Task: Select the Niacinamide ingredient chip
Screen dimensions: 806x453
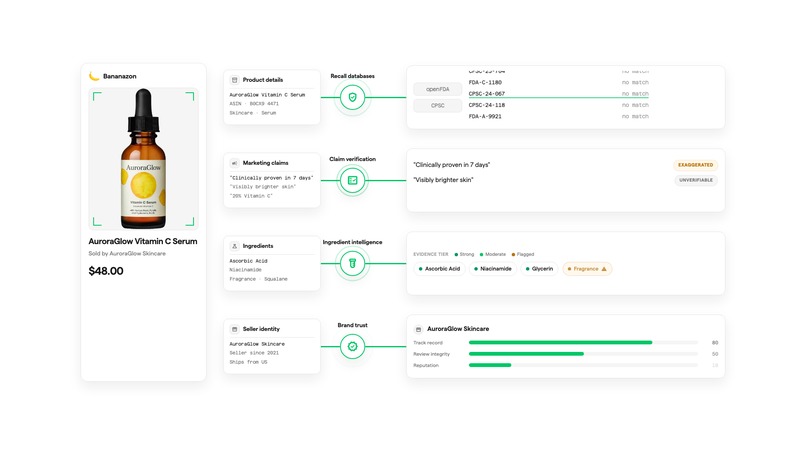Action: click(492, 269)
